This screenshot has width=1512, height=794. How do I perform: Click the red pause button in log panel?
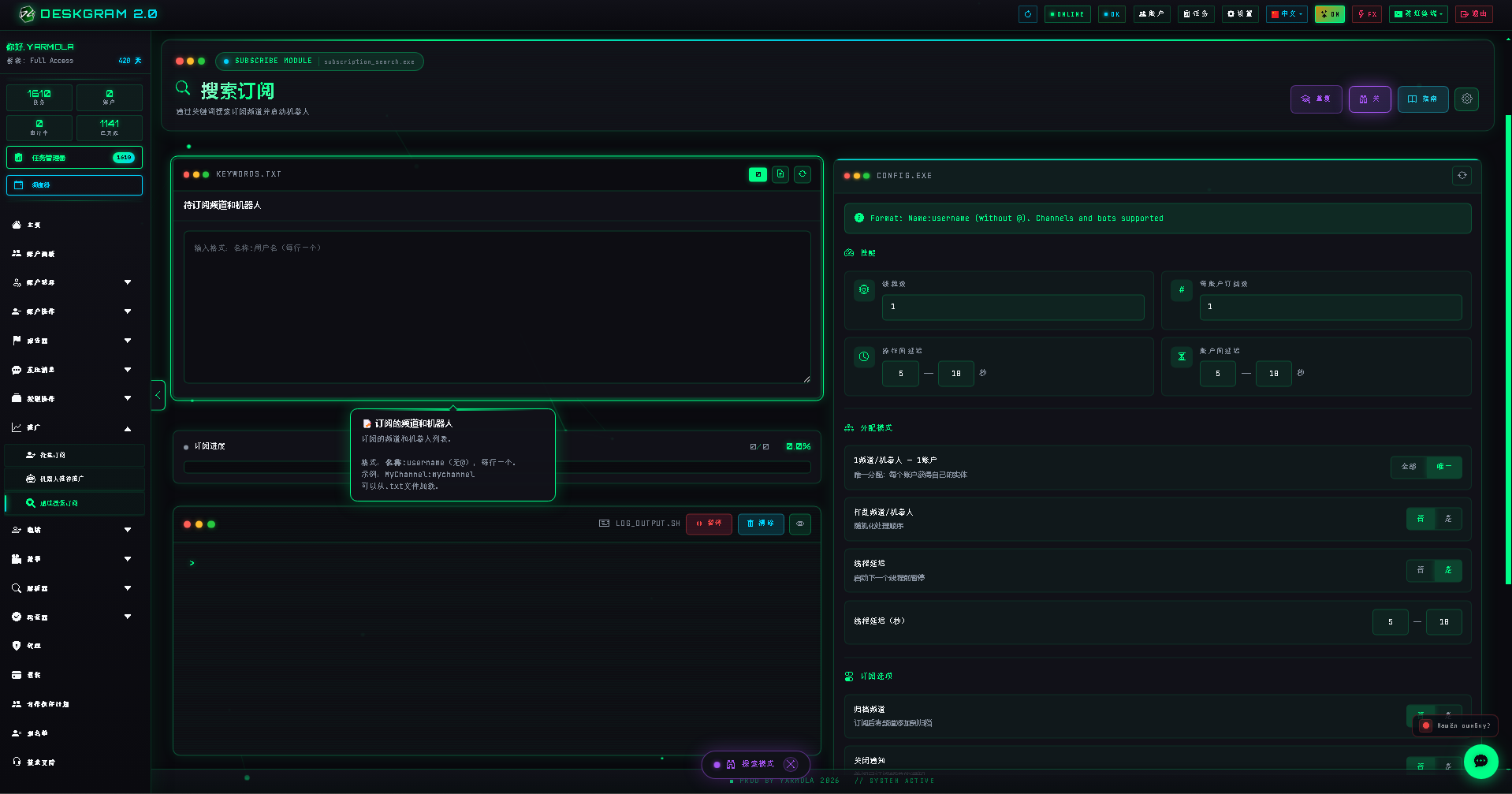709,524
